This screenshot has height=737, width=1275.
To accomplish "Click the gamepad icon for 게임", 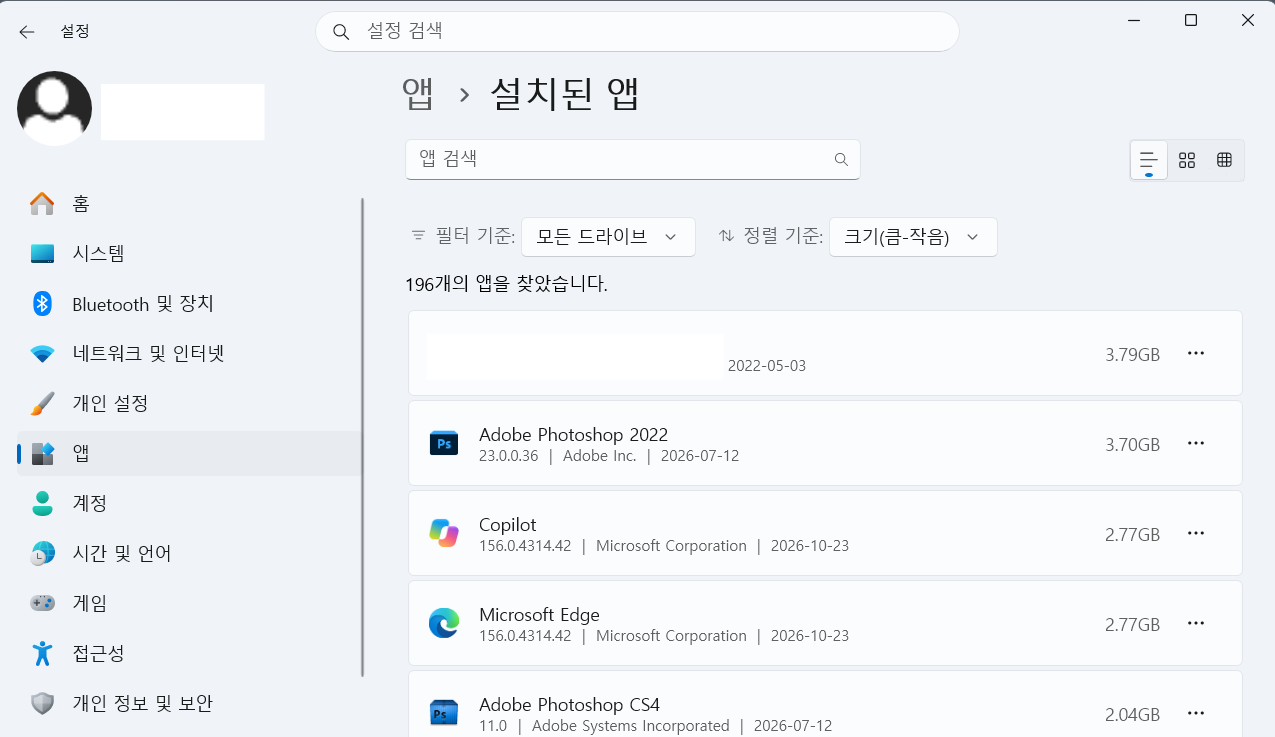I will (42, 603).
